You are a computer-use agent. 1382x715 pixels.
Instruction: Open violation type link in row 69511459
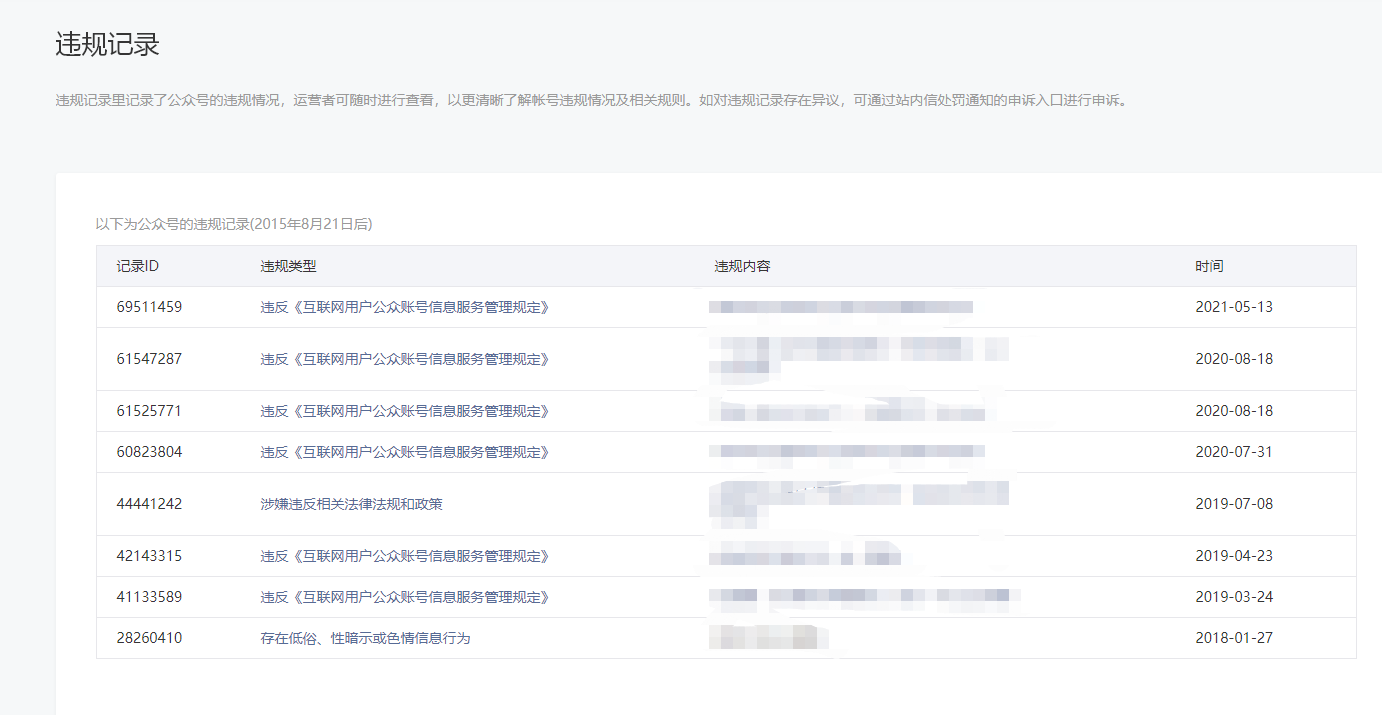point(405,307)
